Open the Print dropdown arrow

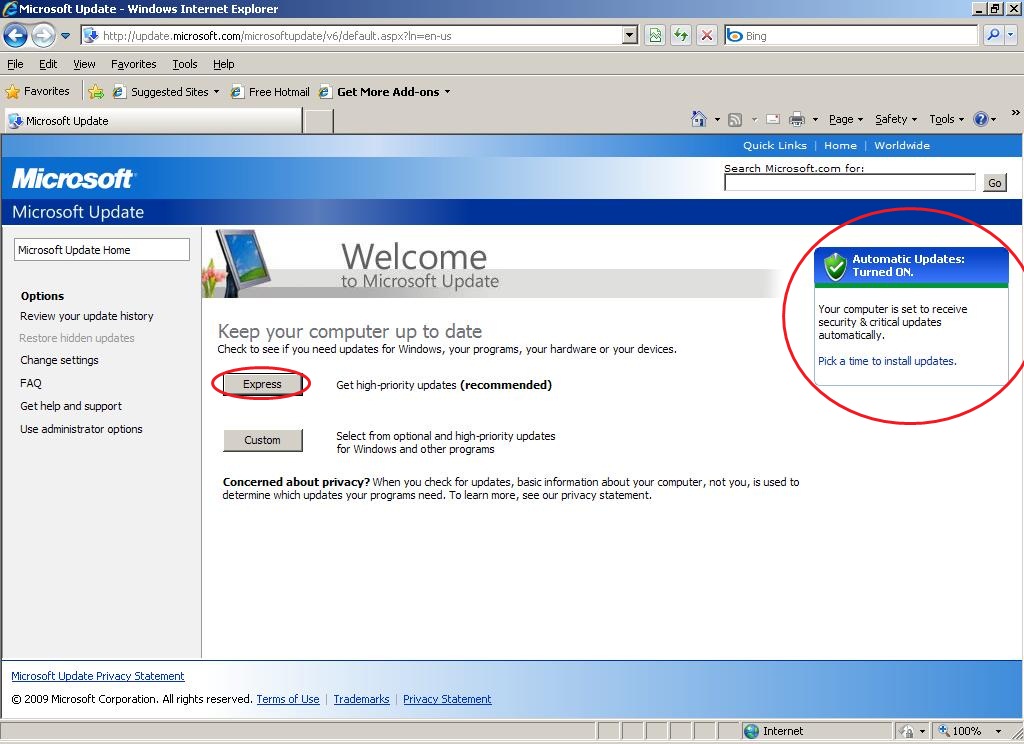(x=815, y=120)
